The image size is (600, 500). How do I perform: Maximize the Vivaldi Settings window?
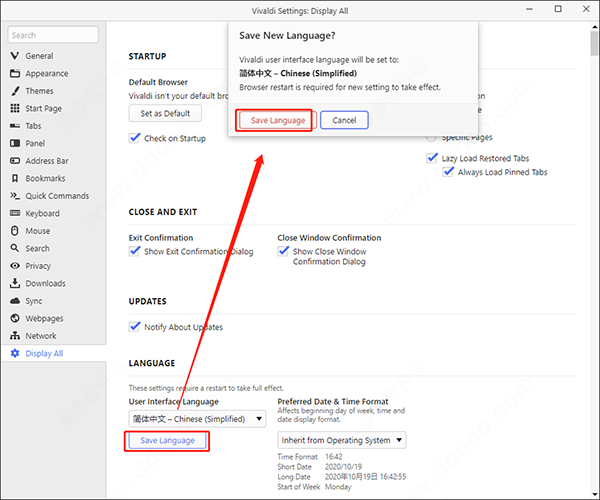tap(558, 9)
